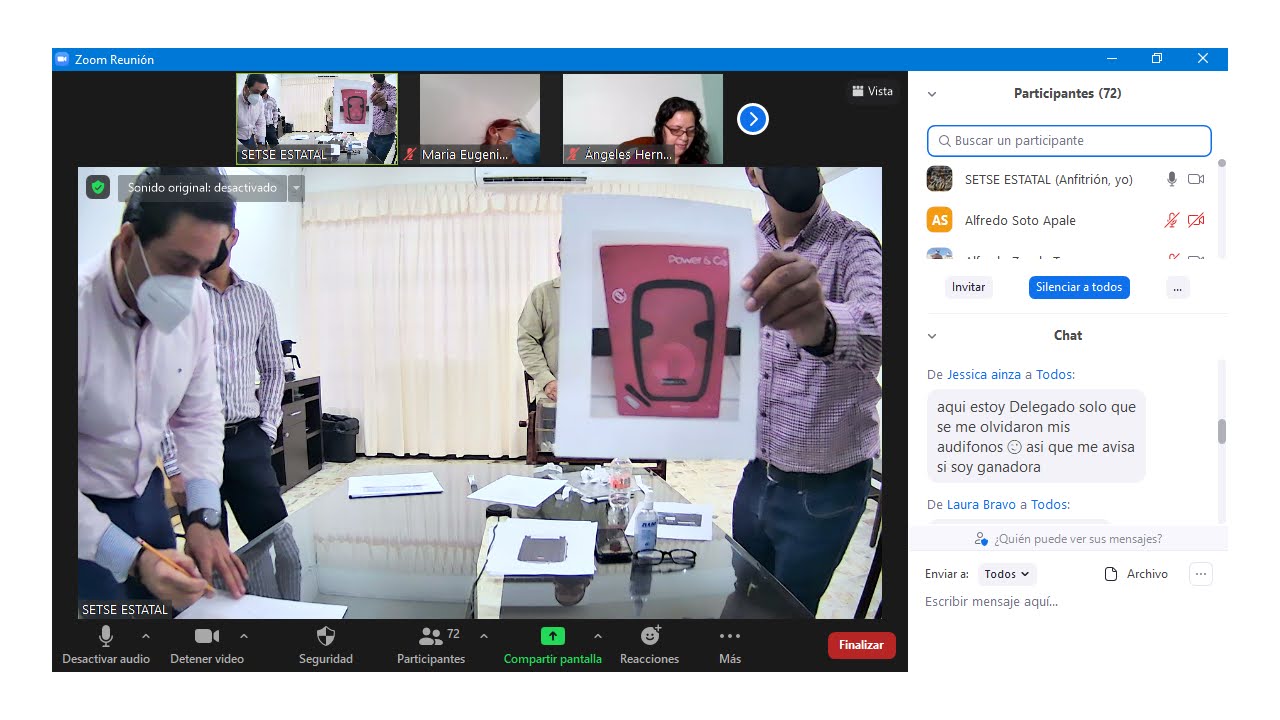This screenshot has height=720, width=1280.
Task: Open the Participantes panel icon
Action: [431, 636]
